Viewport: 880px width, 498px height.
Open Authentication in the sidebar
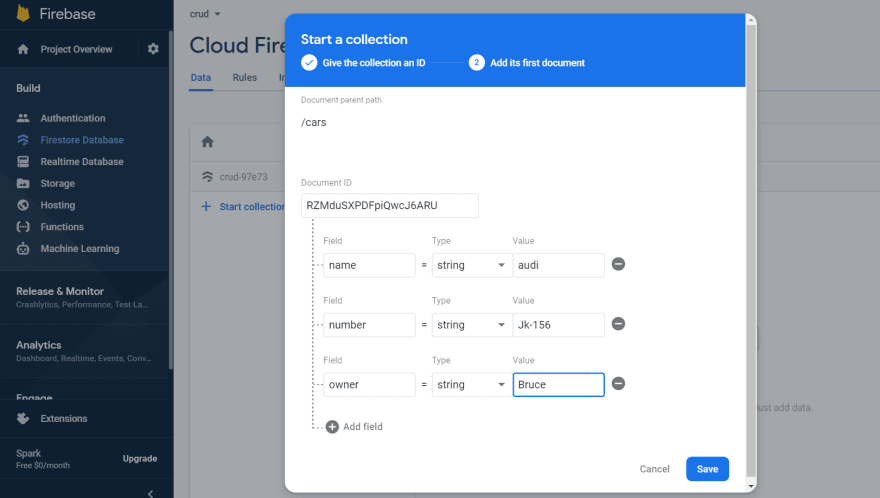[x=72, y=118]
